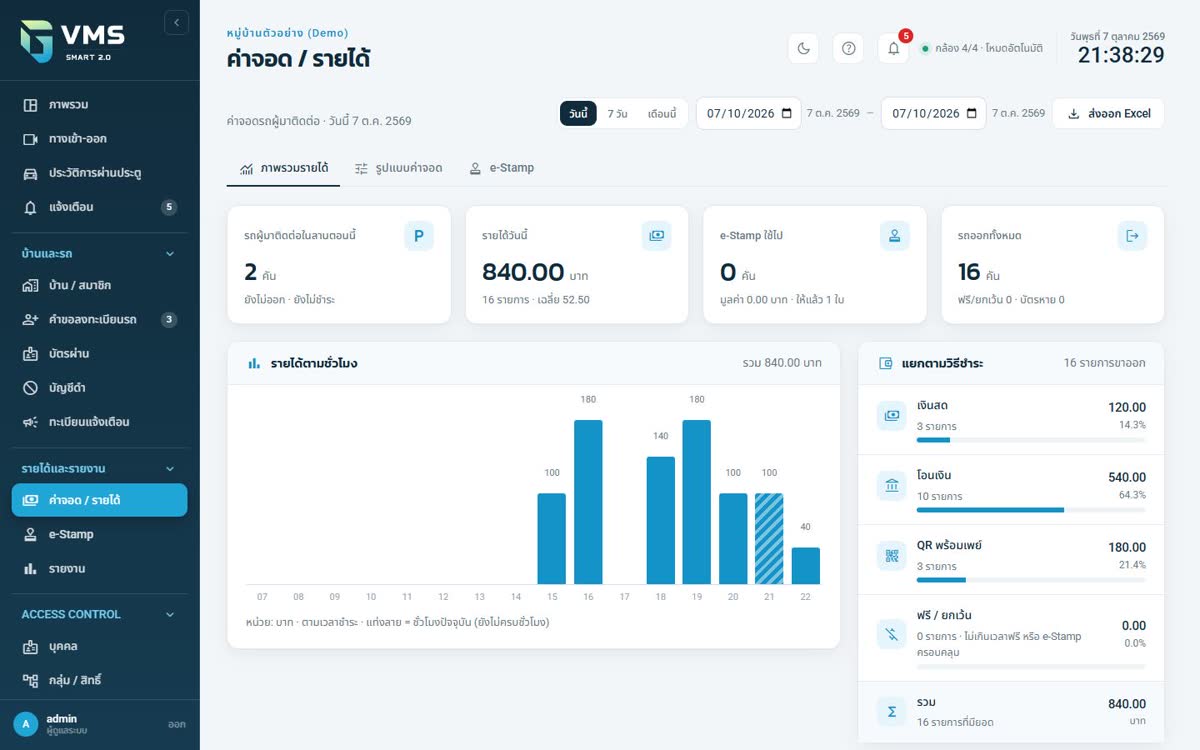Click the hierarchy icon for กลุ่ม / สิทธิ์

[x=30, y=681]
